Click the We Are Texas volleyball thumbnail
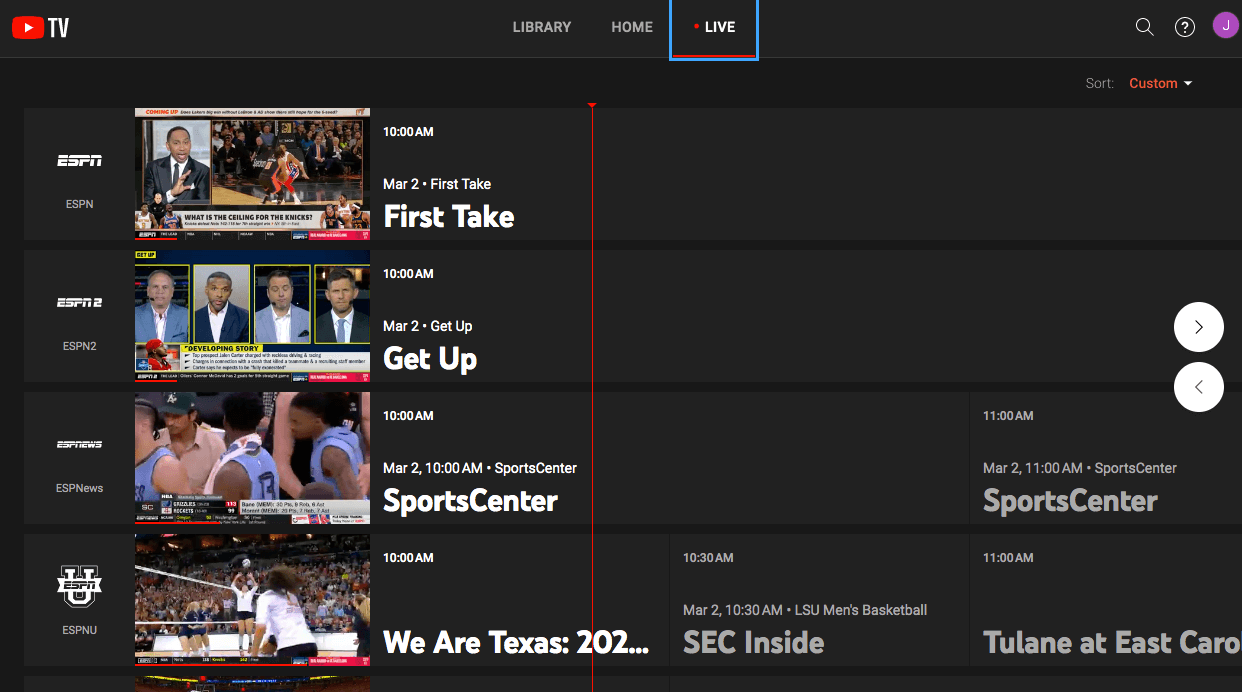 pos(251,600)
